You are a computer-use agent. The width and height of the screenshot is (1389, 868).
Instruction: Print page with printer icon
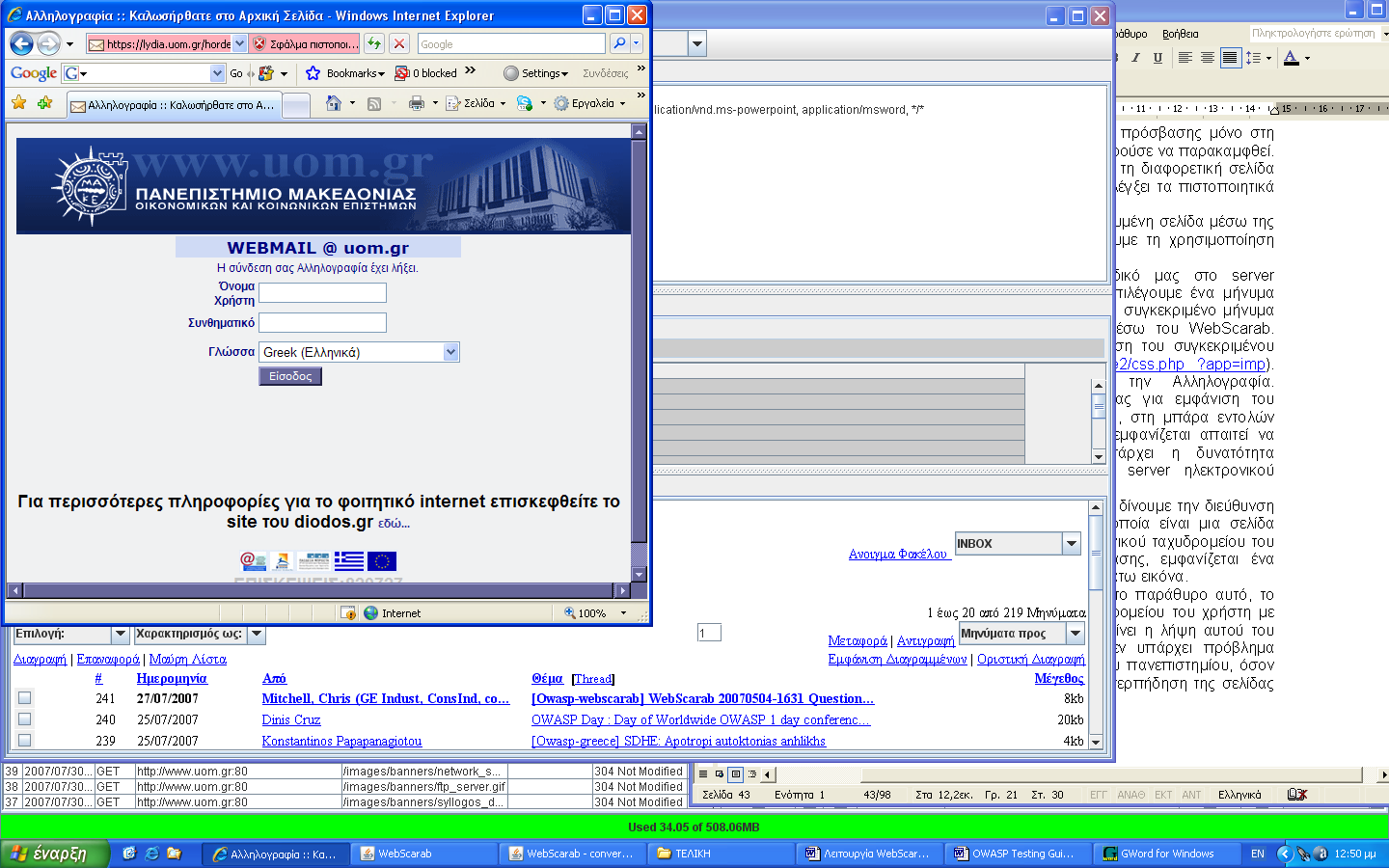[417, 103]
